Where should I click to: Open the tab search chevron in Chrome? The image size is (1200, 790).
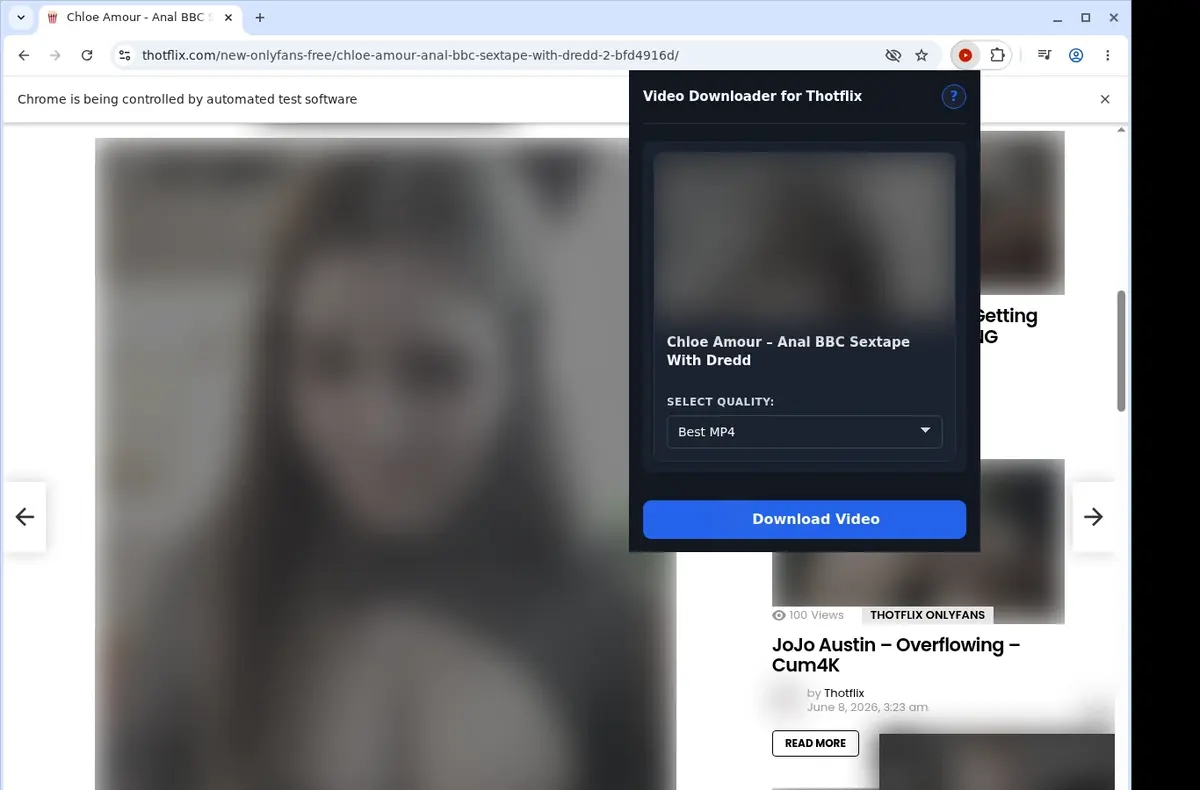click(21, 18)
